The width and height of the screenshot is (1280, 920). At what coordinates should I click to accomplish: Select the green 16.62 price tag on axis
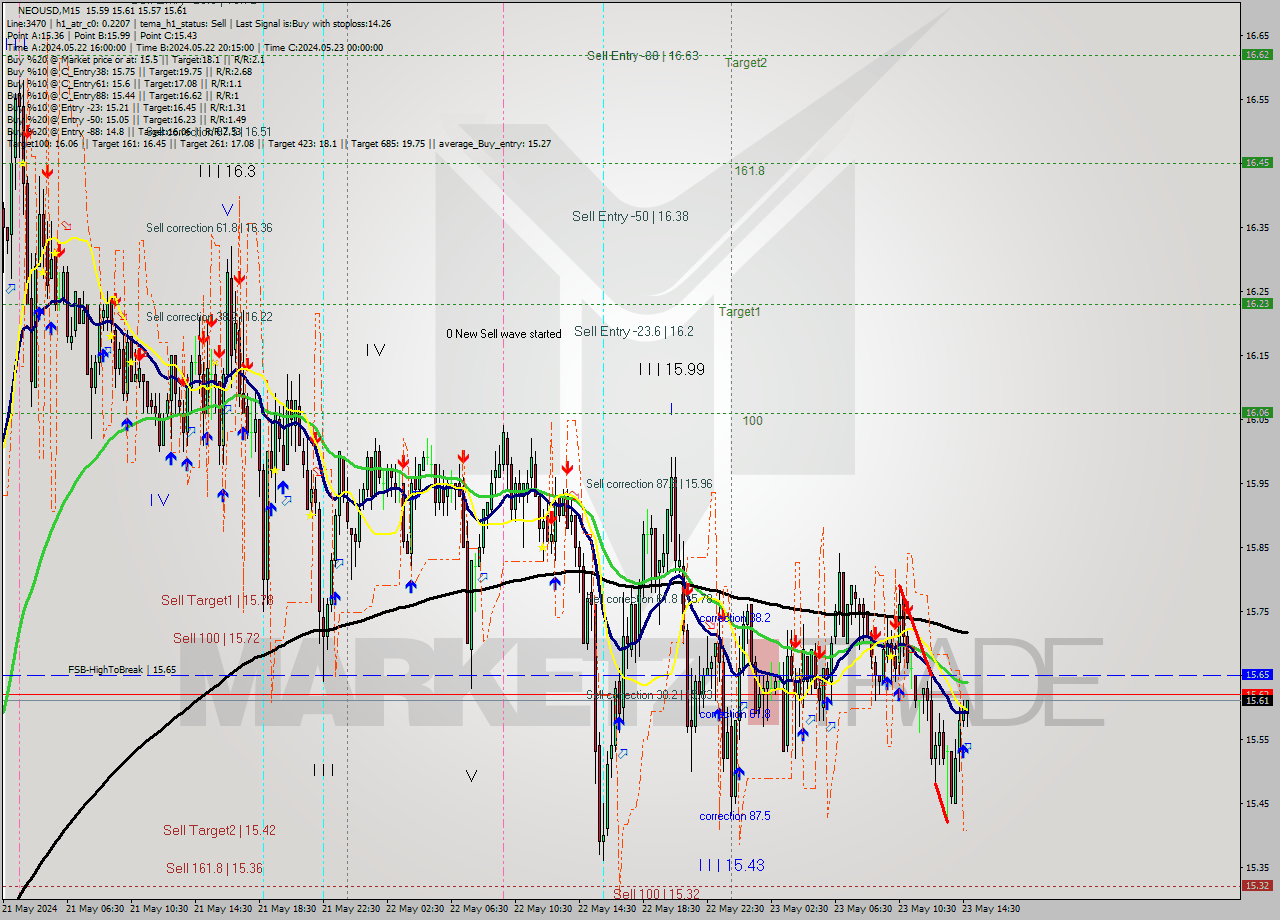tap(1257, 55)
